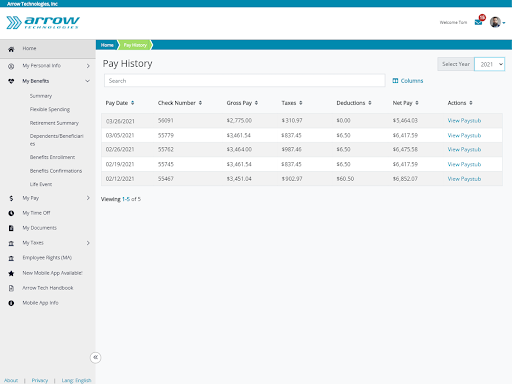Sort by Pay Date column

(x=120, y=103)
